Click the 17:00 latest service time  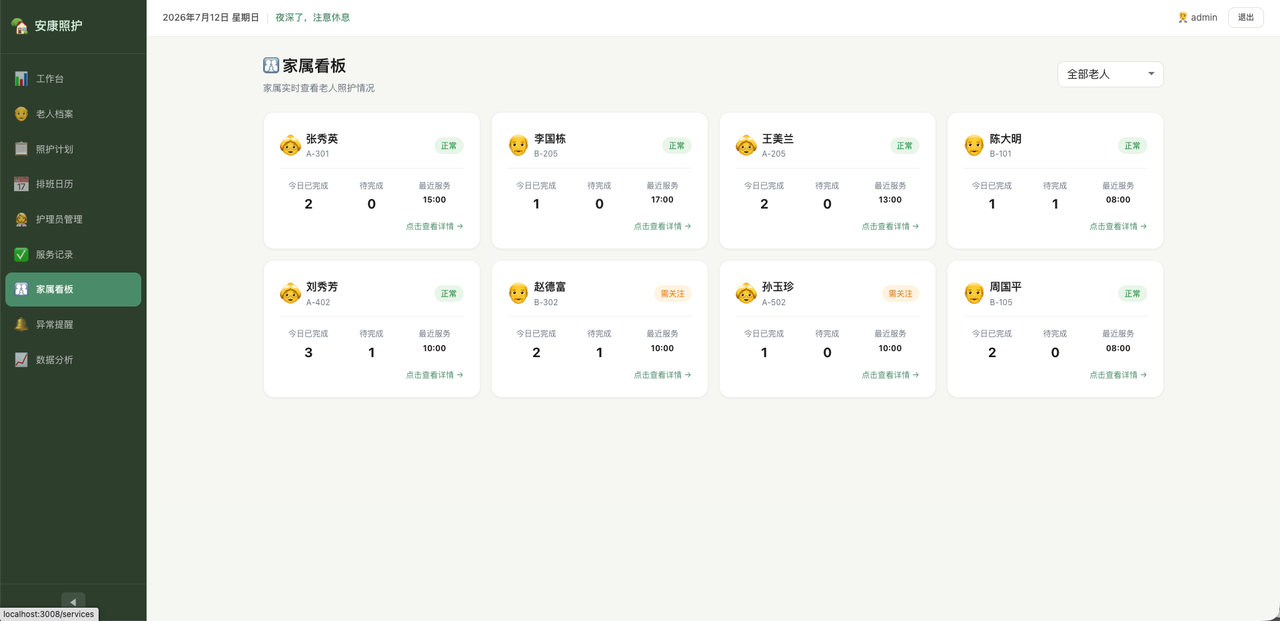pos(662,200)
